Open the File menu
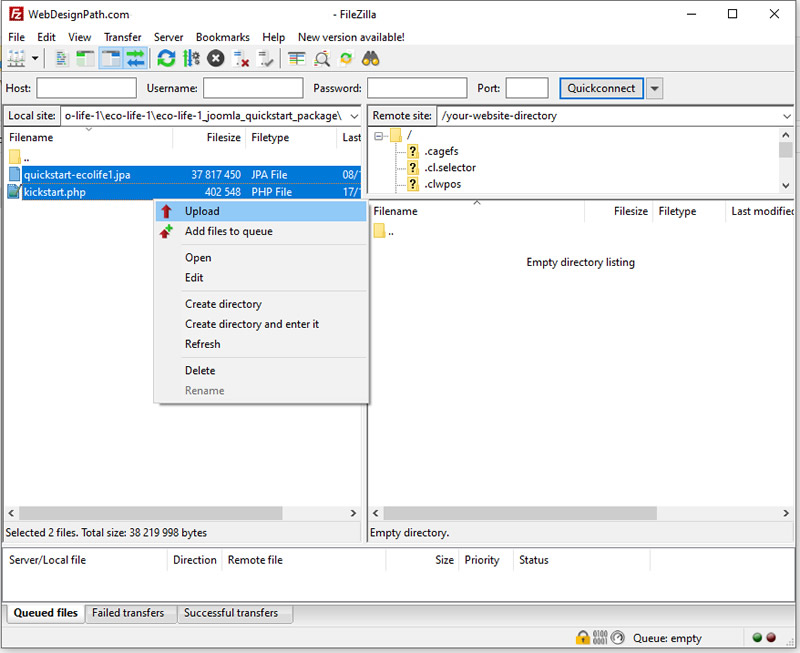The height and width of the screenshot is (653, 800). (x=16, y=37)
